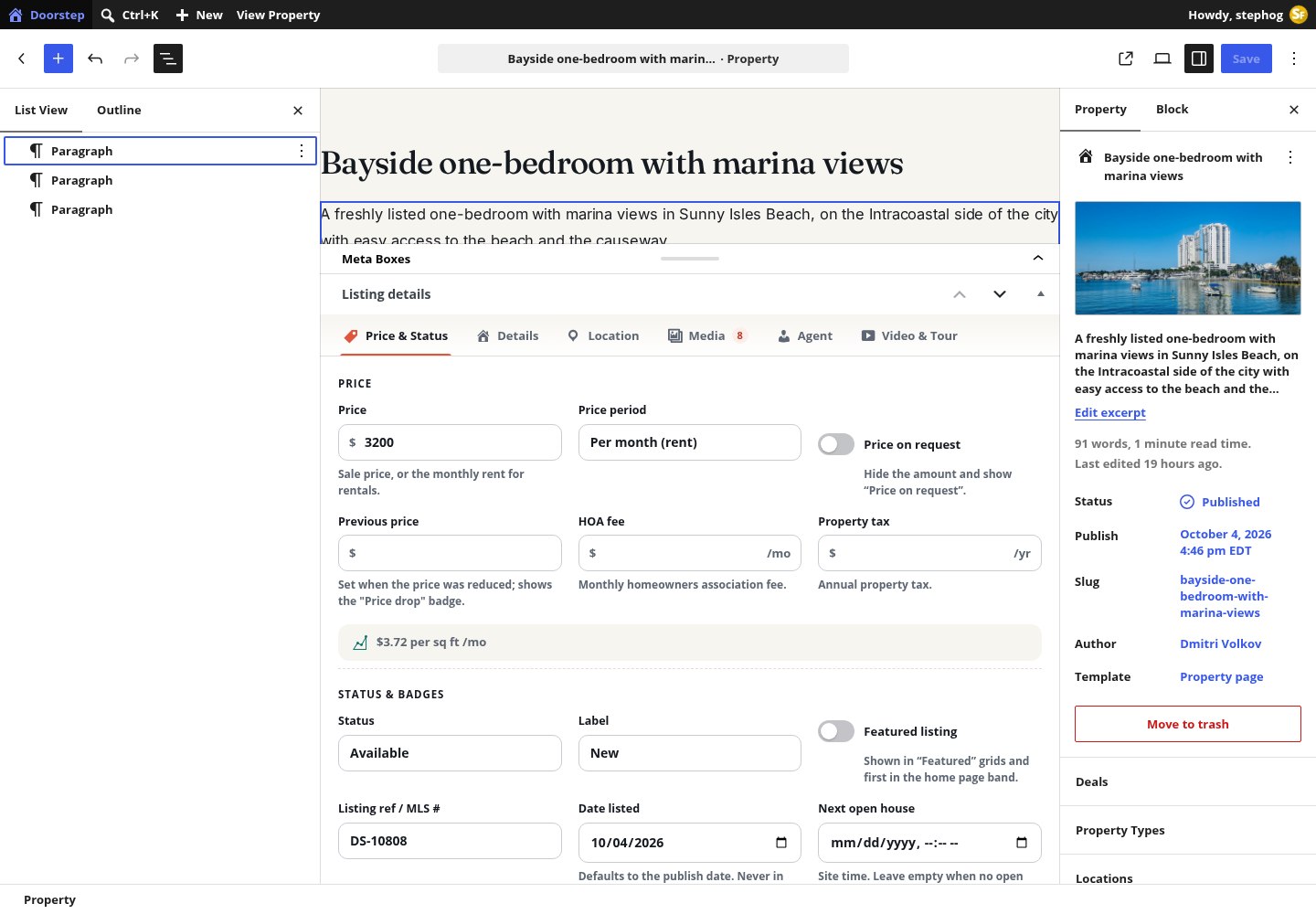Select the second Paragraph in list view

tap(160, 180)
